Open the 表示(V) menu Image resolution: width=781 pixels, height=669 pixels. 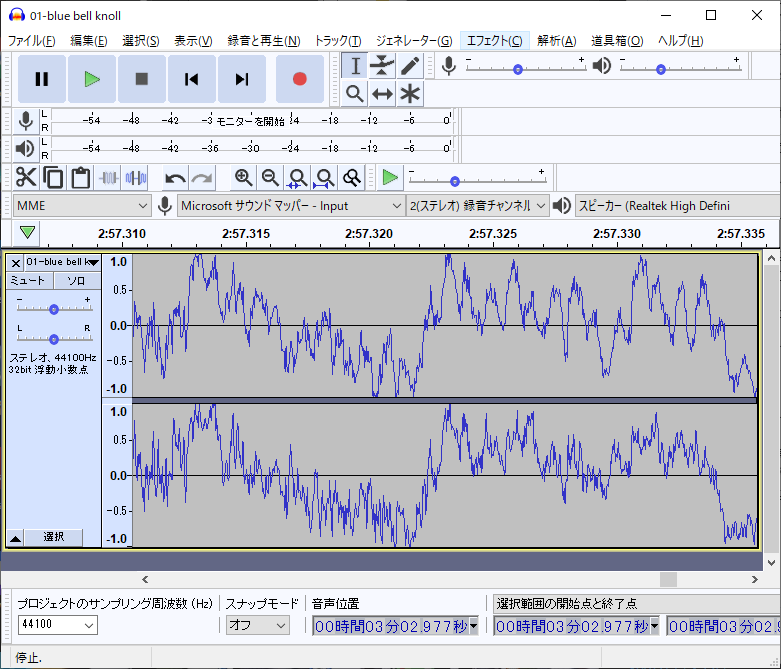coord(193,41)
